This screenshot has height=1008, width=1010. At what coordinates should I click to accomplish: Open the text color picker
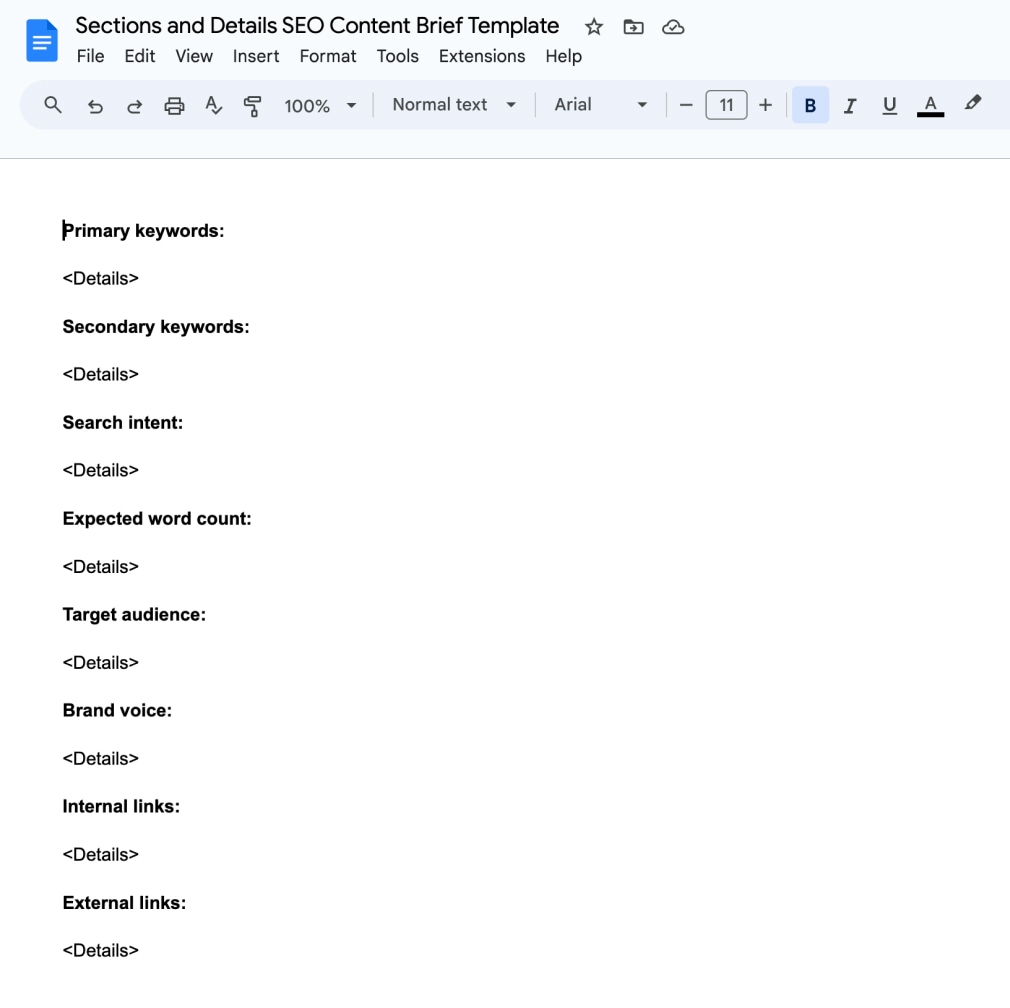[929, 104]
